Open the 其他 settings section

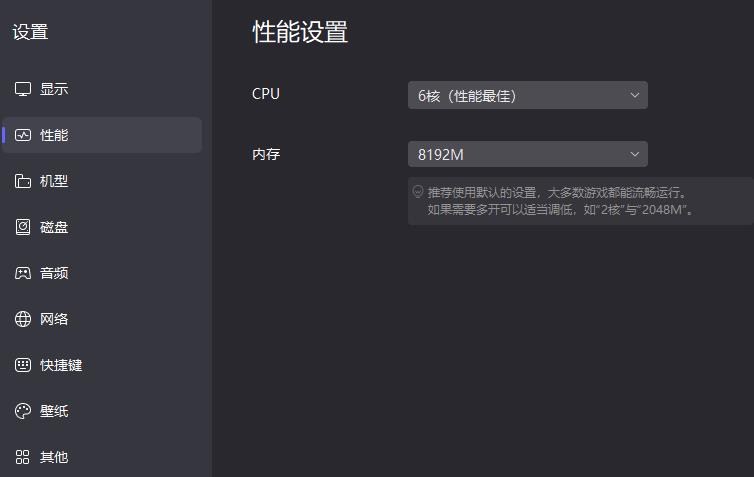(x=54, y=457)
